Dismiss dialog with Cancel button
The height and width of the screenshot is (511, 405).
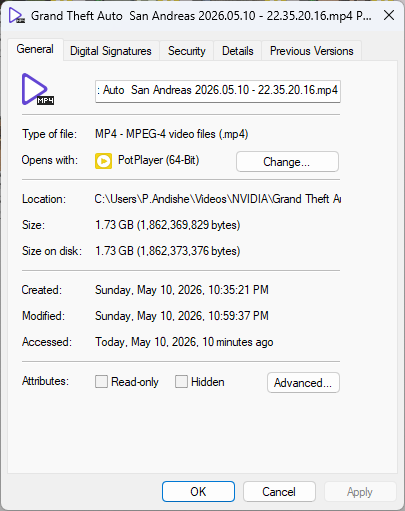pyautogui.click(x=279, y=492)
